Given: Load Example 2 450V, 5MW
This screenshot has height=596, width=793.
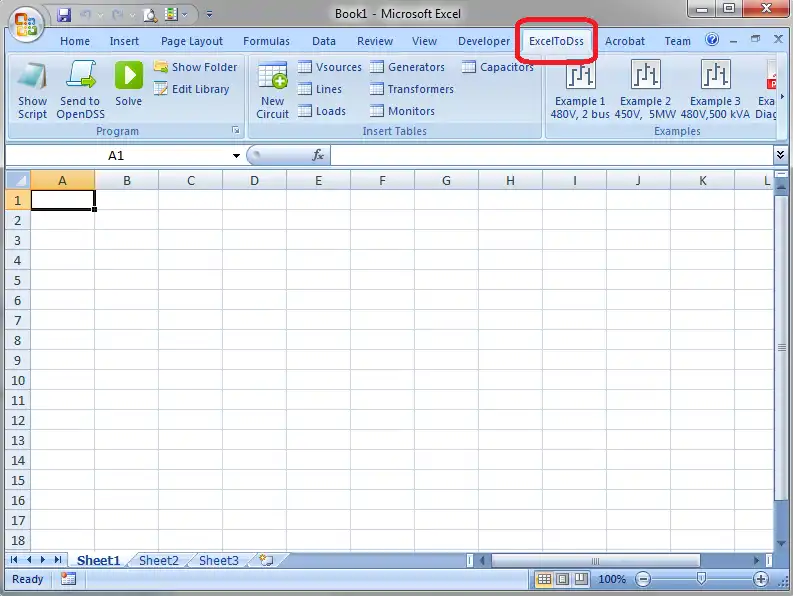Looking at the screenshot, I should pyautogui.click(x=645, y=90).
